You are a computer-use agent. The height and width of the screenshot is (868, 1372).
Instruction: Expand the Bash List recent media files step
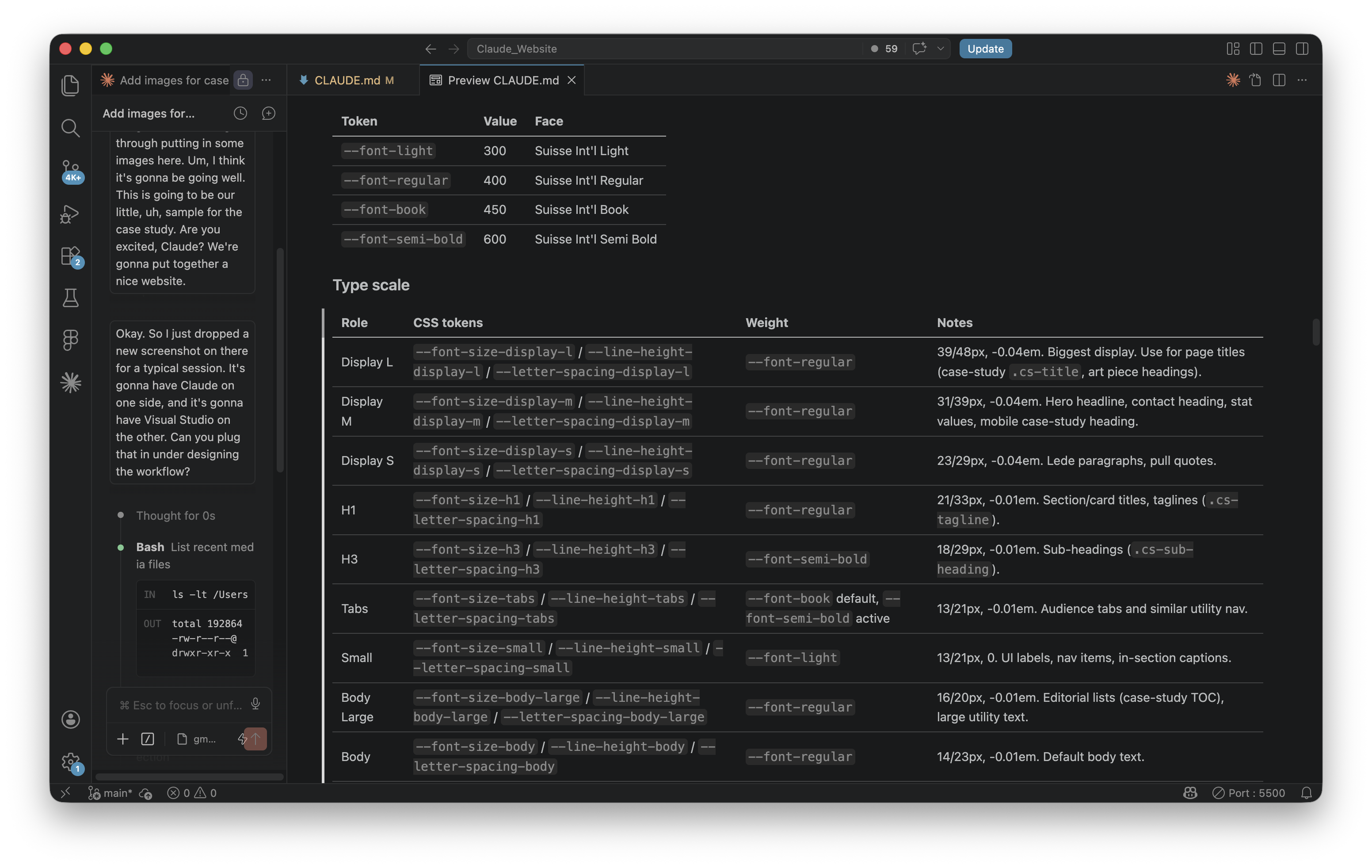click(x=194, y=555)
